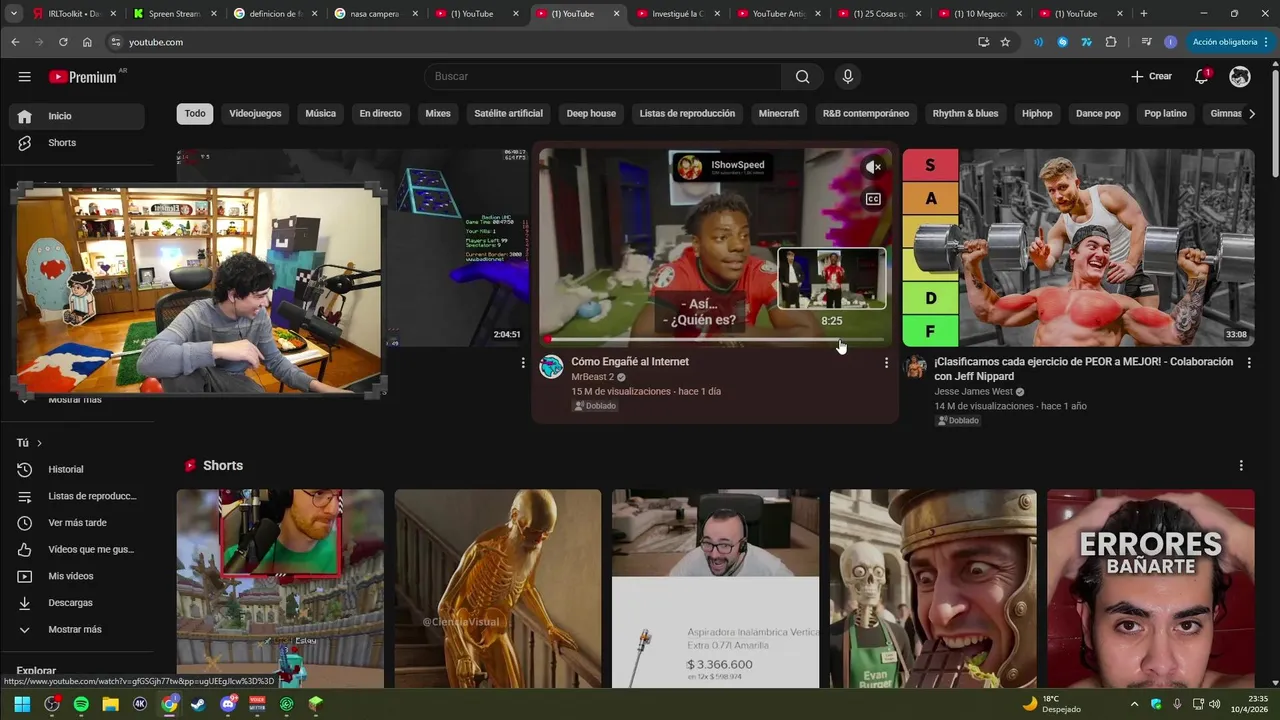Open Steam from the taskbar

(x=198, y=704)
